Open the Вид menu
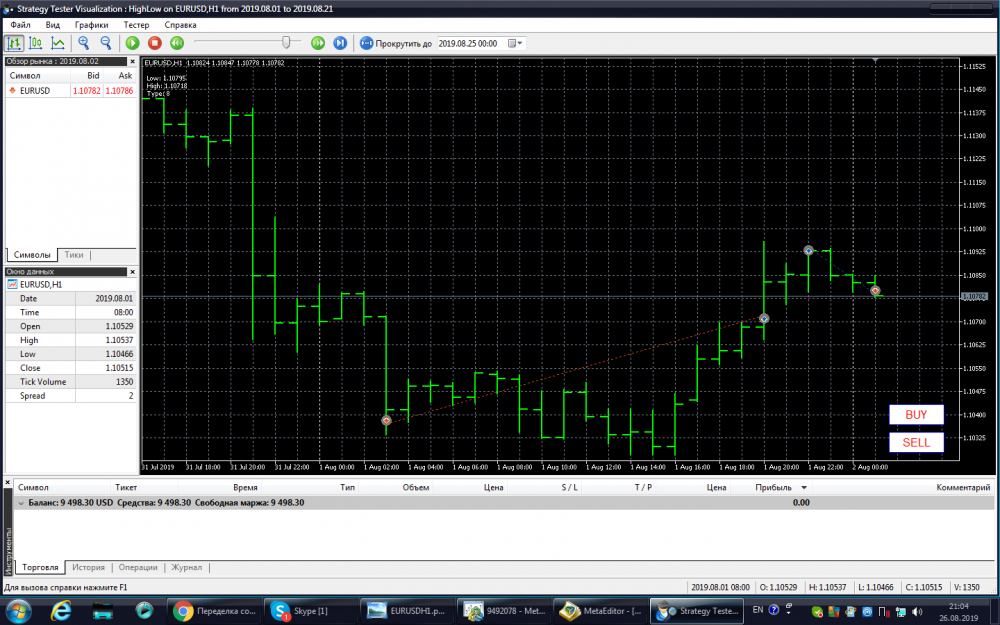This screenshot has width=1000, height=625. point(53,25)
